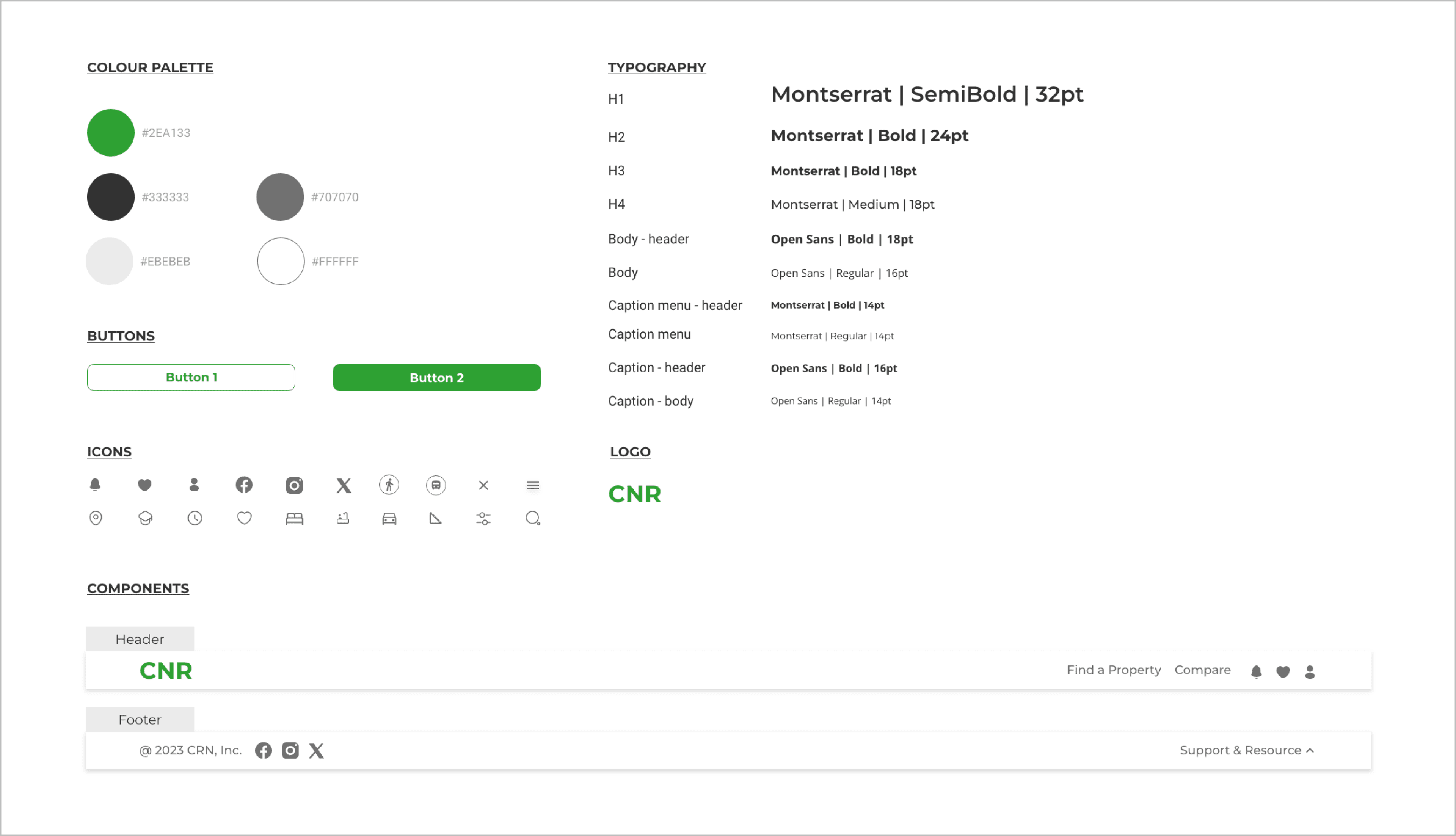This screenshot has width=1456, height=836.
Task: Click the CNR logo in the Header component
Action: [x=166, y=671]
